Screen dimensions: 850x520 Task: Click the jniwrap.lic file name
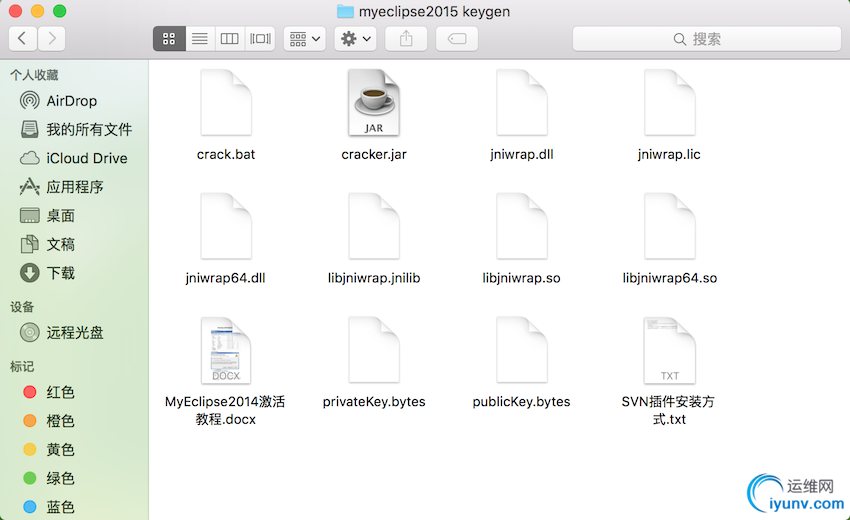click(669, 155)
